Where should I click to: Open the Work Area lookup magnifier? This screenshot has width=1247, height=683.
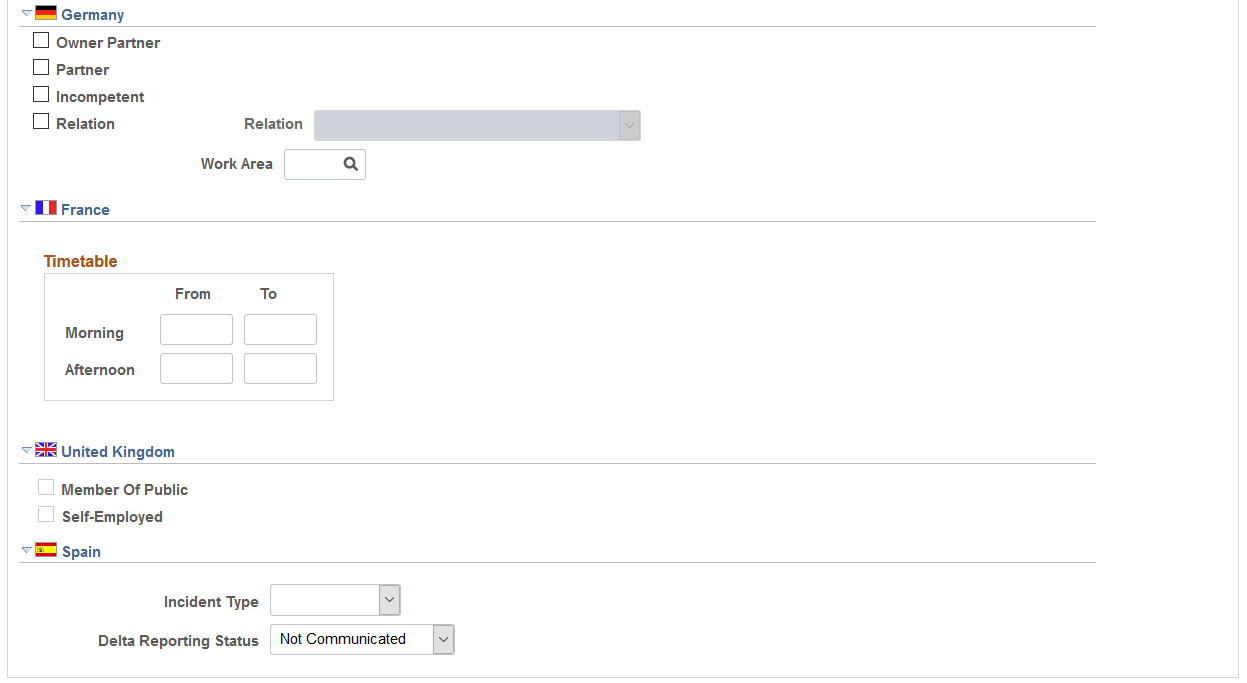(x=351, y=164)
